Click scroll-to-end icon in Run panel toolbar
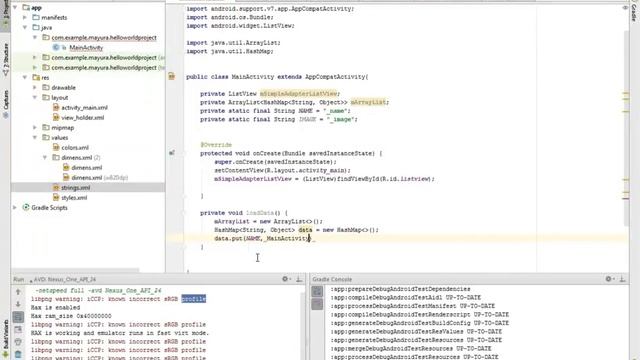The width and height of the screenshot is (640, 360). coord(18,329)
